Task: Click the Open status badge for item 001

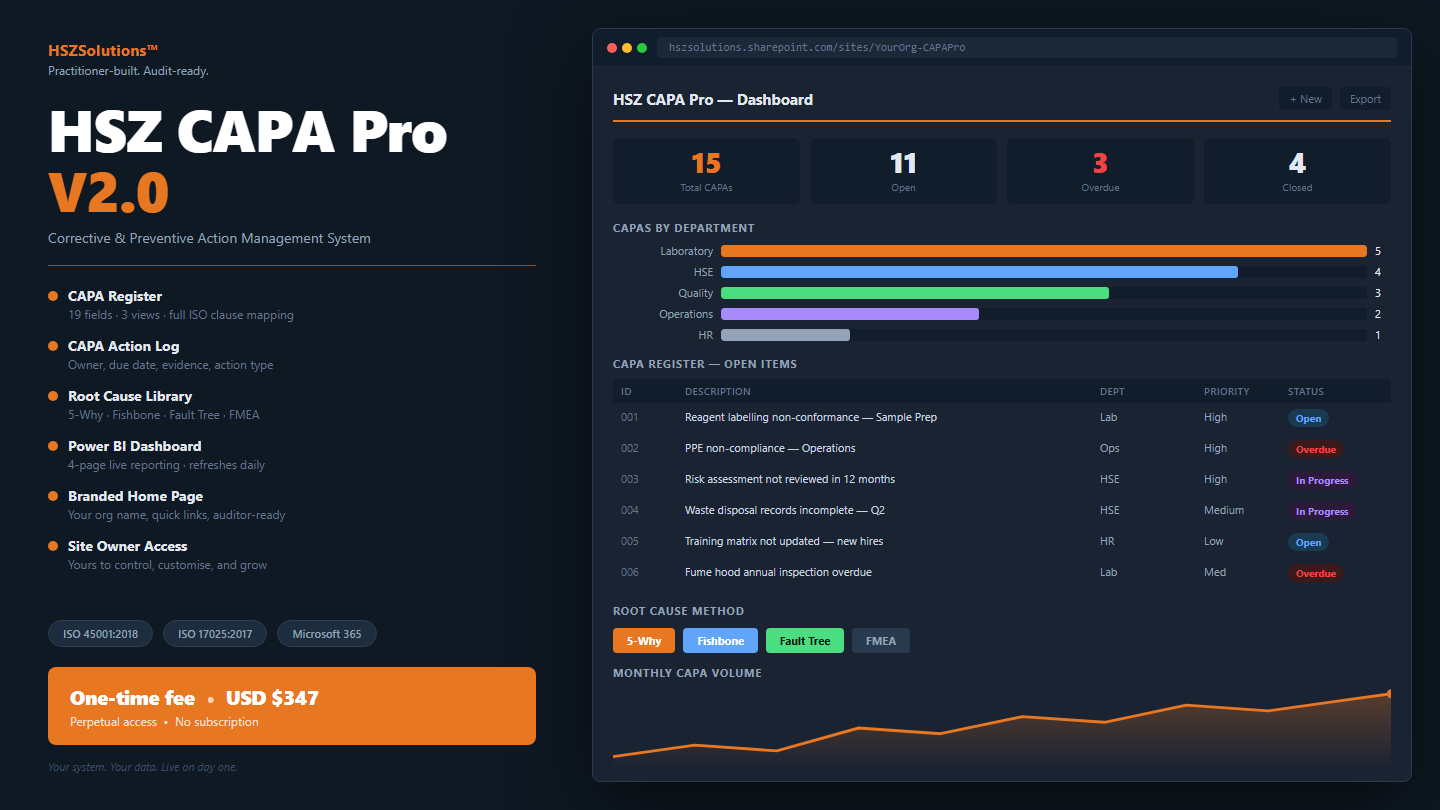Action: (1308, 418)
